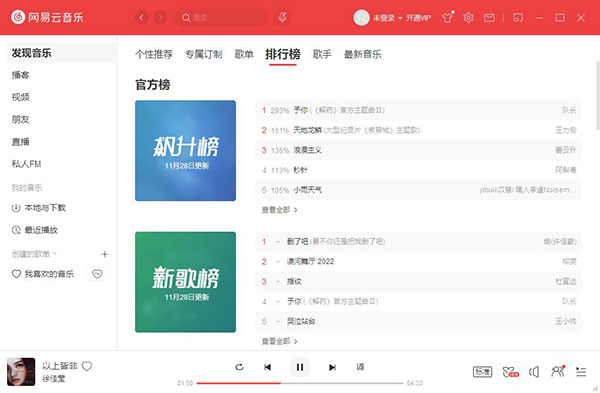
Task: Open the skin theme shirt icon
Action: pos(448,18)
